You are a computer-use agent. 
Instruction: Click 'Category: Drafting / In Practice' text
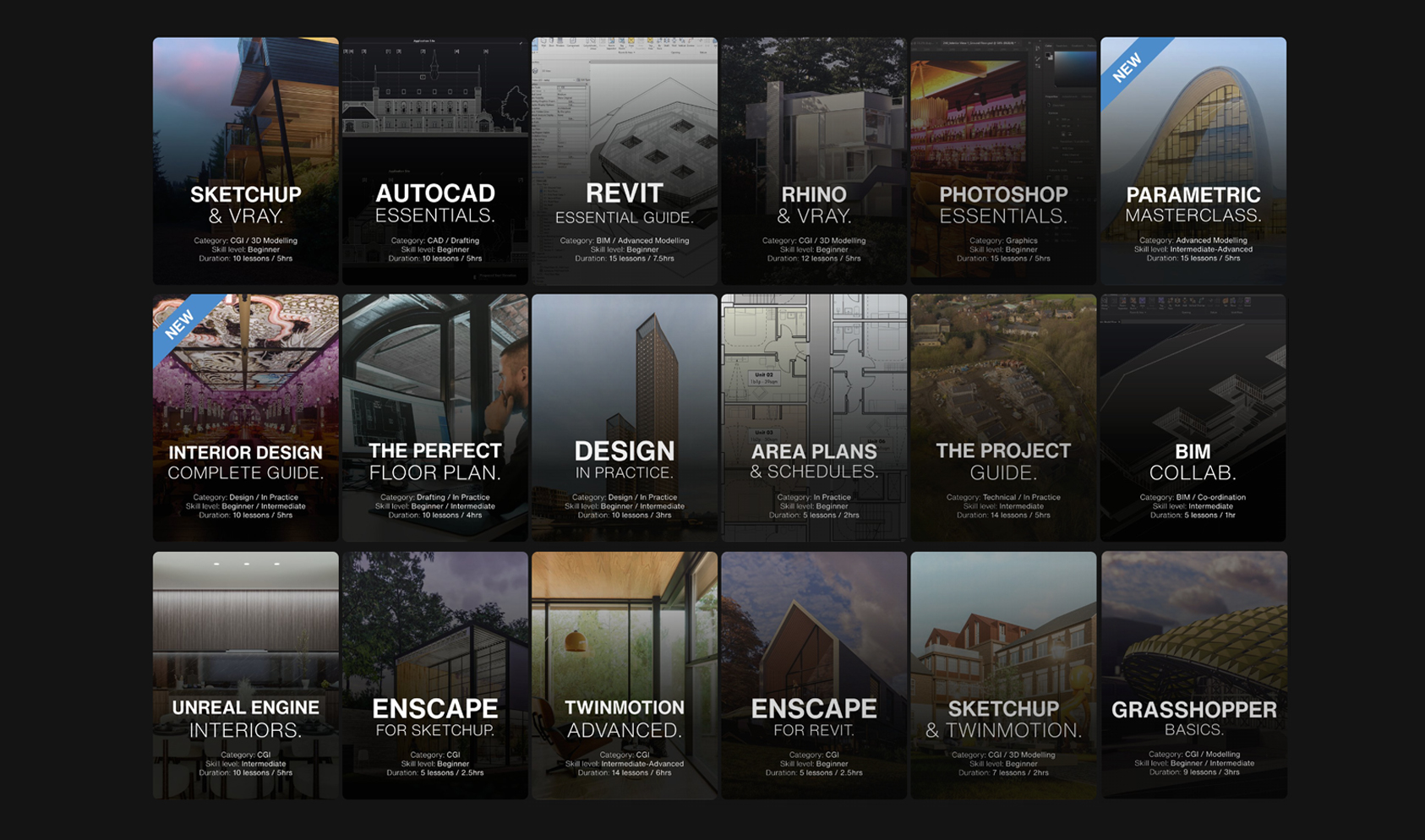[434, 498]
